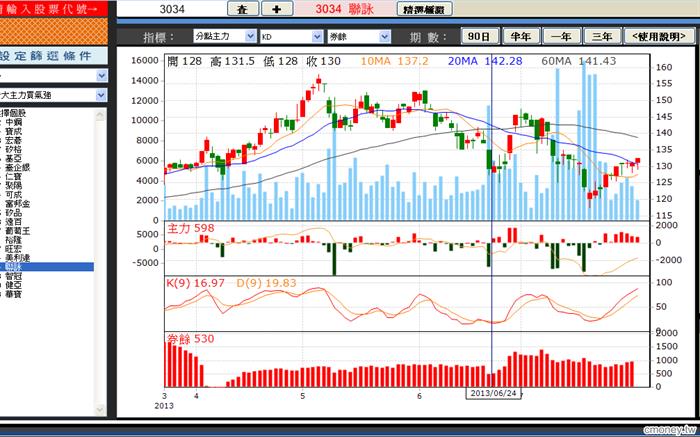
Task: Click the plus button to add stock
Action: 277,9
